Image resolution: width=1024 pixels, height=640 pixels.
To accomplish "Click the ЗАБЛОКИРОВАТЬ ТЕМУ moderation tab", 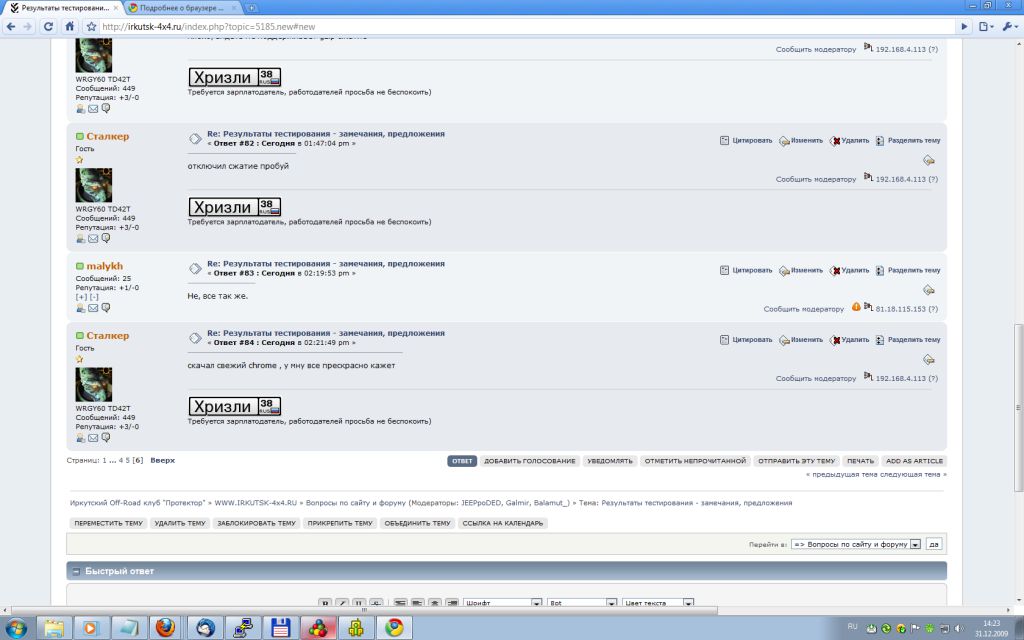I will tap(256, 523).
